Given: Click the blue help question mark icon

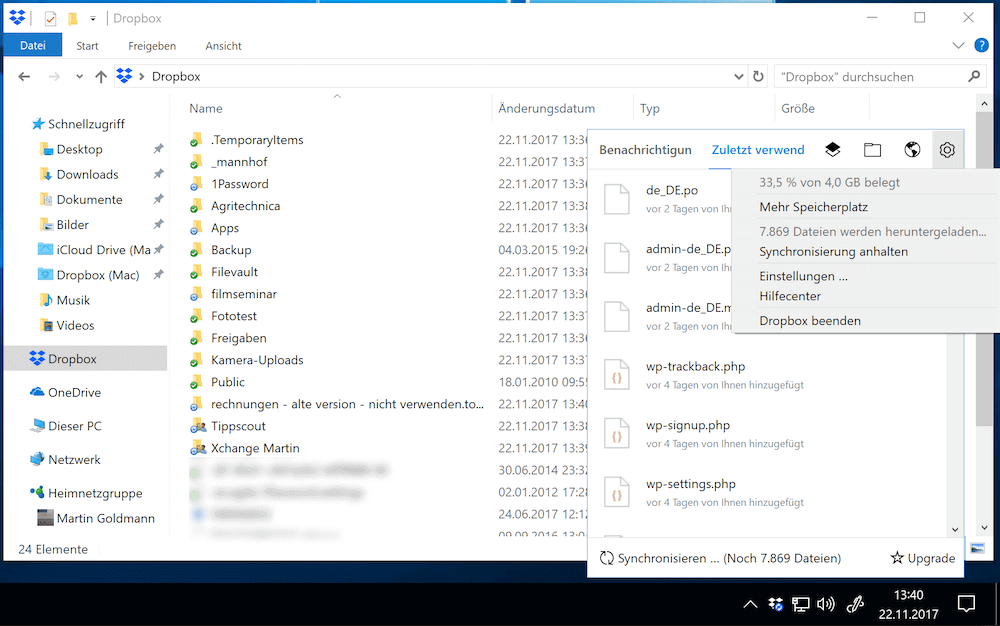Looking at the screenshot, I should pos(982,45).
